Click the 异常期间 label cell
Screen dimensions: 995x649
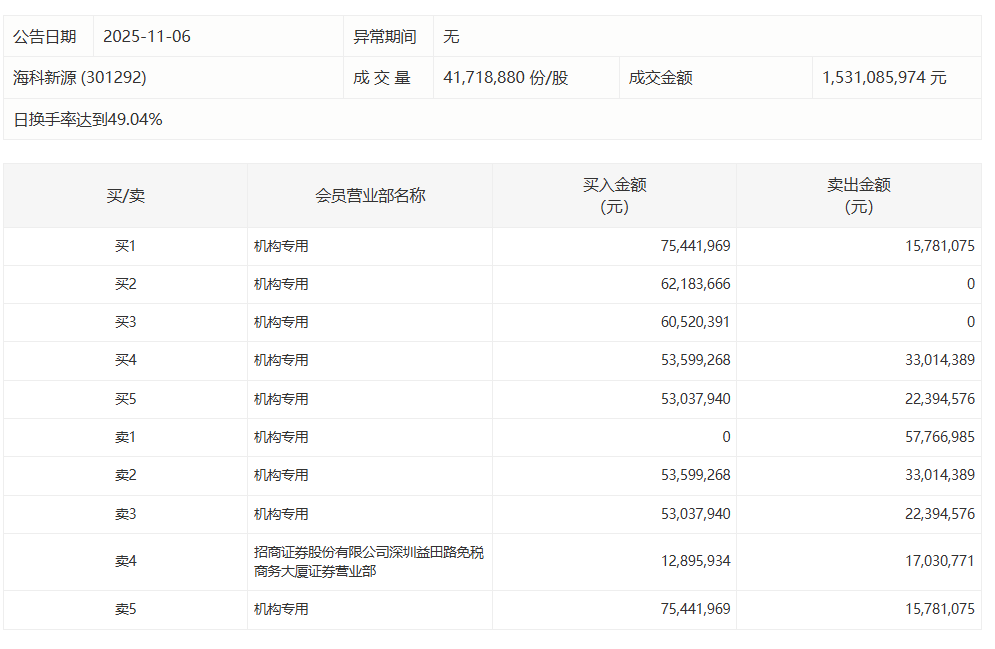tap(387, 35)
